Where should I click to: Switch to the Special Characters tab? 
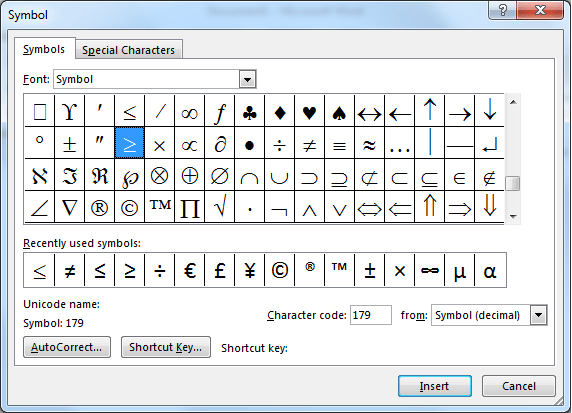point(128,50)
